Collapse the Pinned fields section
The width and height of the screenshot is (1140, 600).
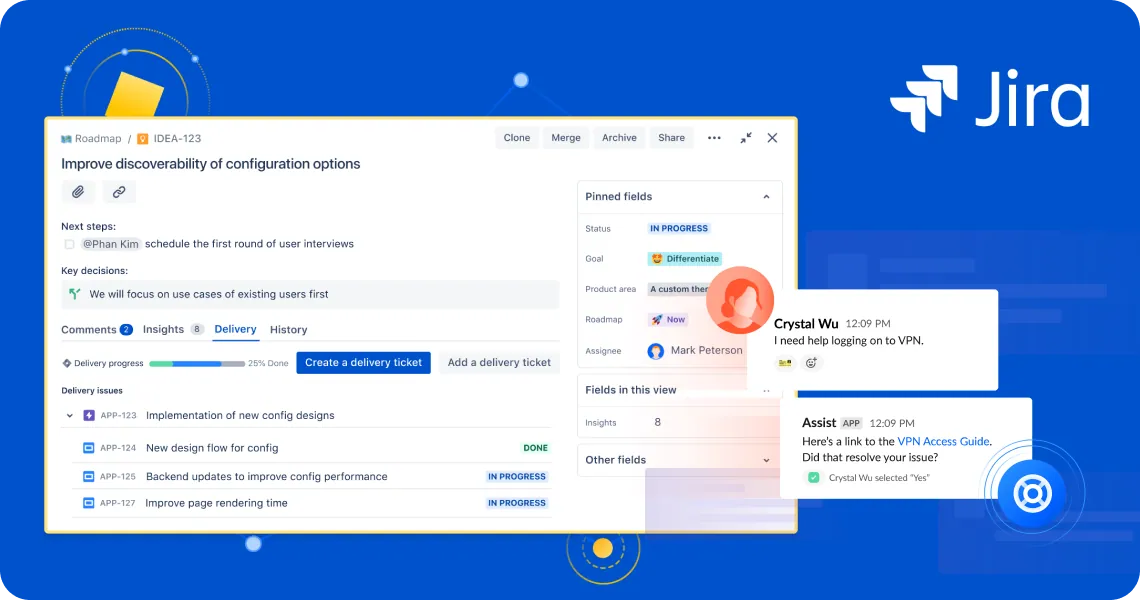tap(766, 197)
